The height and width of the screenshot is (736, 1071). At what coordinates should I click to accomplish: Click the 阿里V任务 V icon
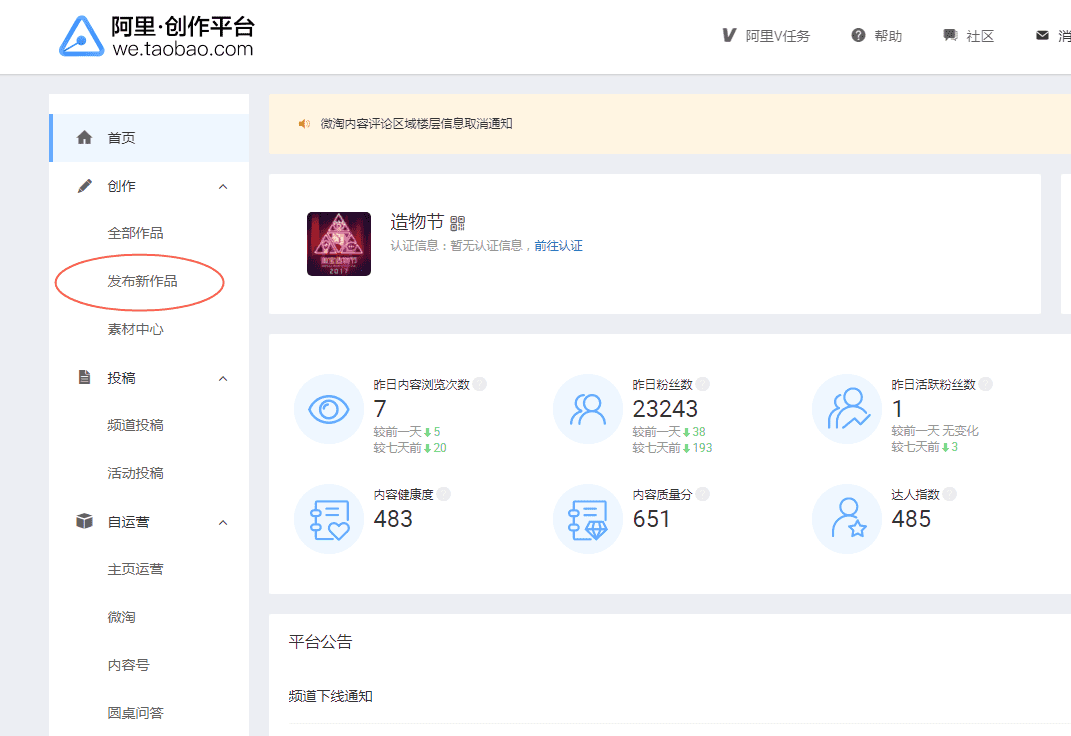729,36
